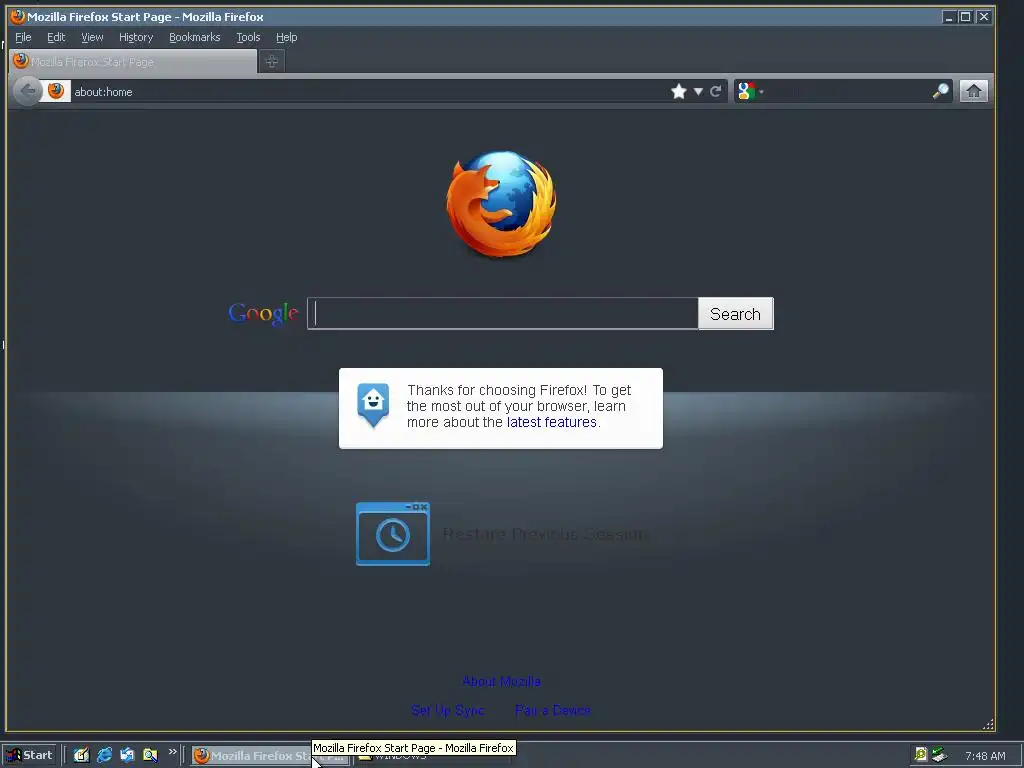
Task: Click the about:home address bar
Action: pos(369,92)
